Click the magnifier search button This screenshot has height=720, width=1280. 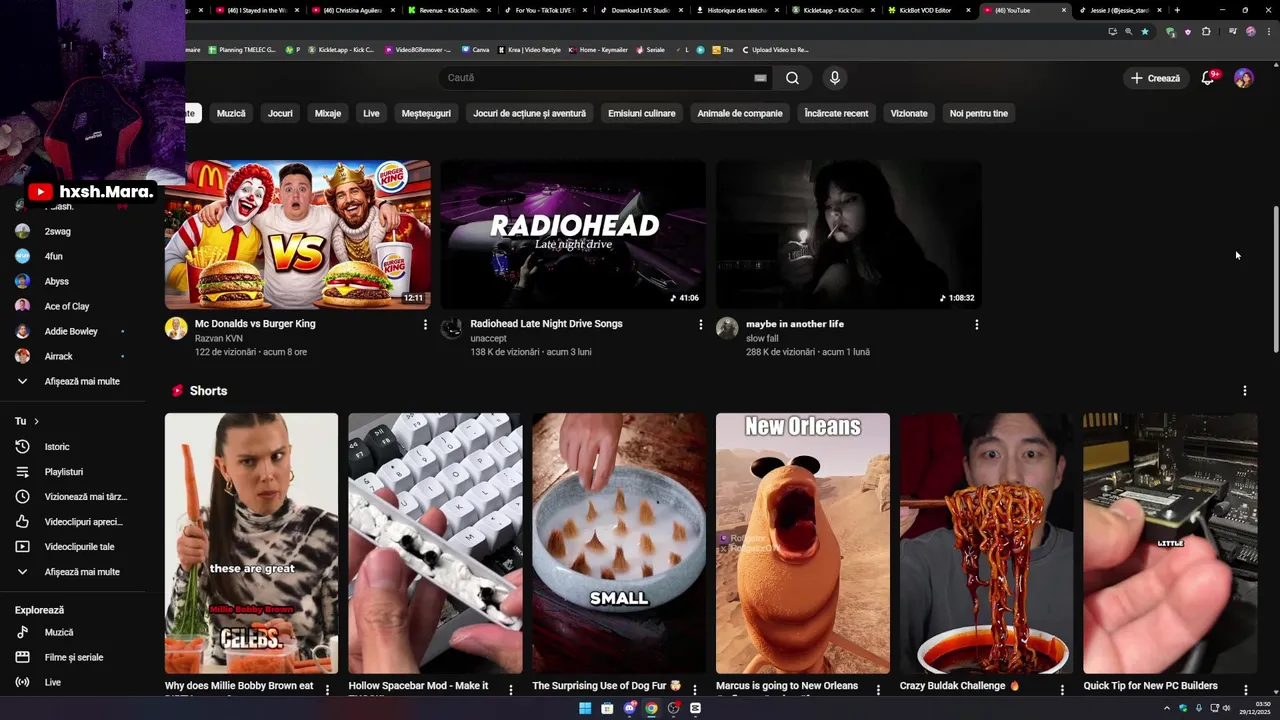792,78
